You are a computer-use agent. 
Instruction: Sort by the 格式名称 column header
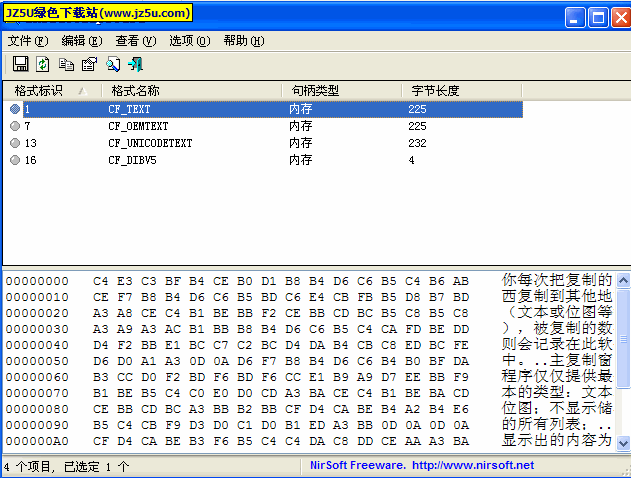192,91
